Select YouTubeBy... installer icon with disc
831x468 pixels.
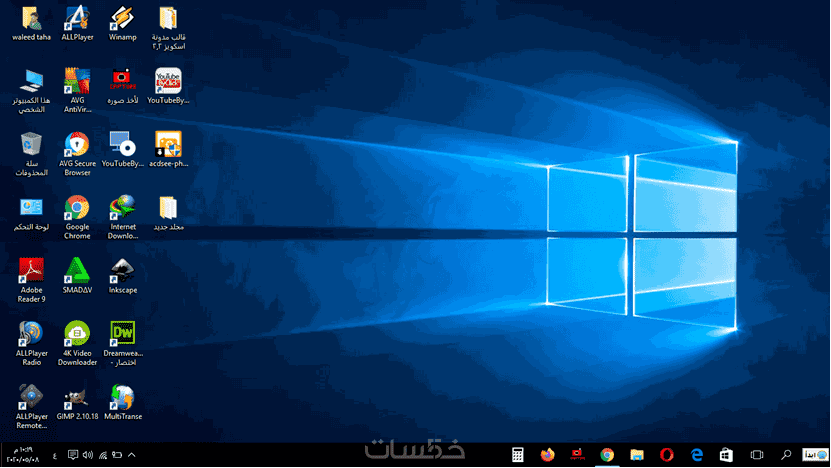coord(122,149)
